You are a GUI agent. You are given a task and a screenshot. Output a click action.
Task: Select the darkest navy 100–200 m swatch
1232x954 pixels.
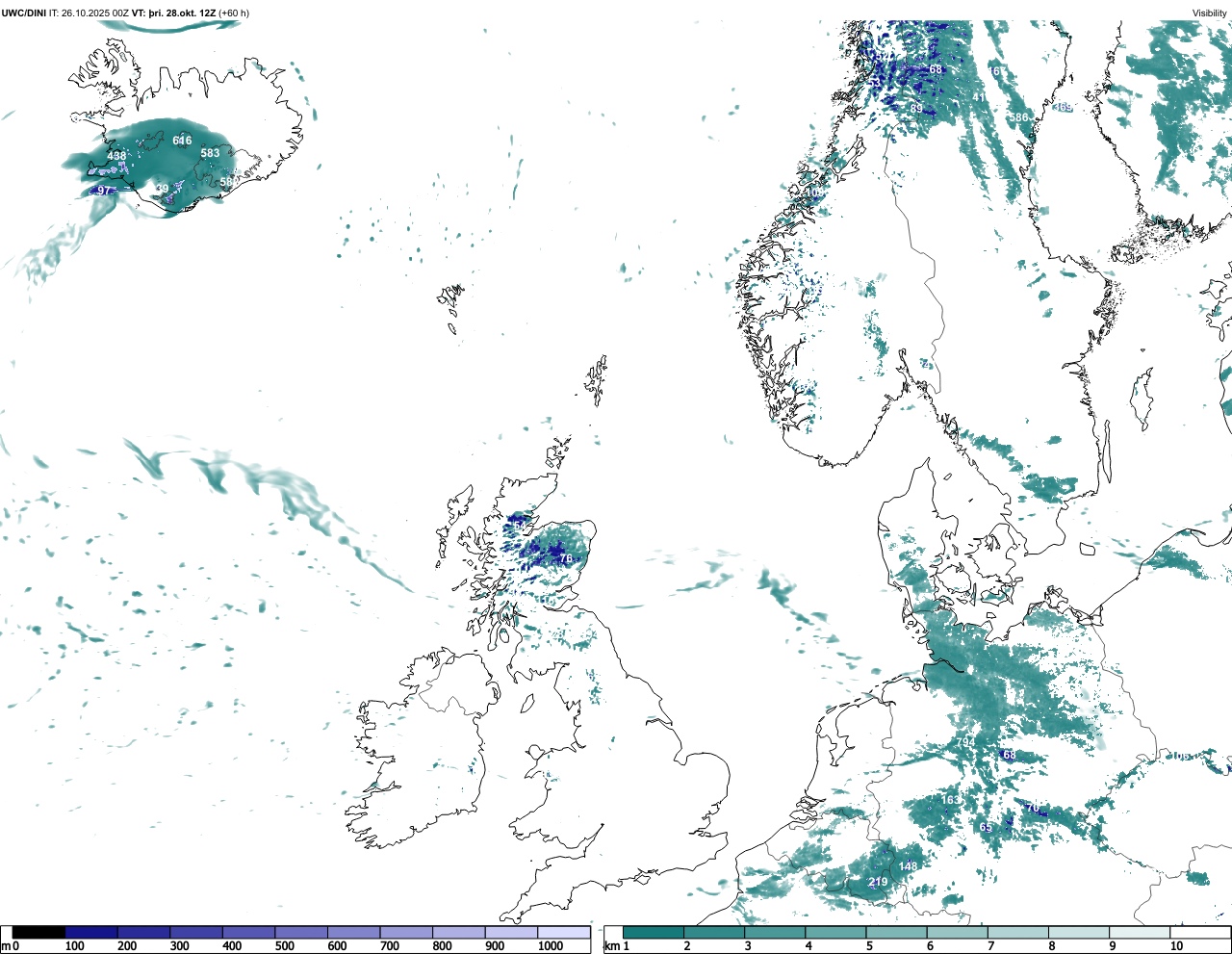(91, 933)
